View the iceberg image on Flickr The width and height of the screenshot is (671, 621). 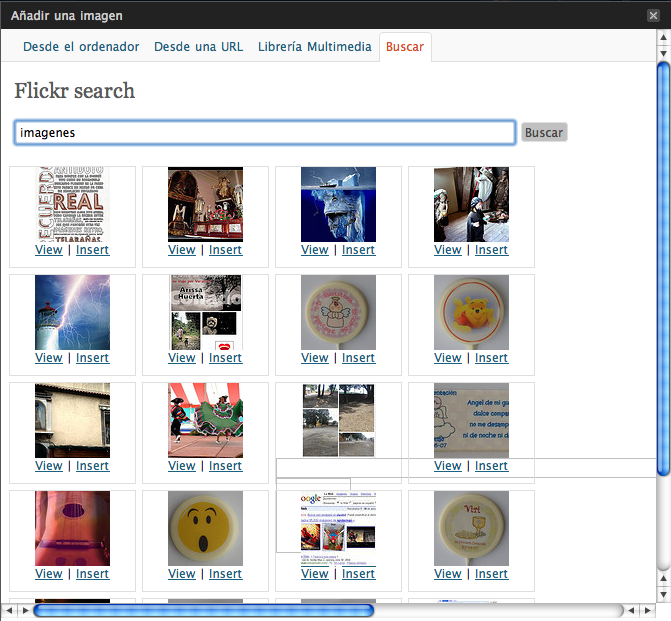[314, 250]
